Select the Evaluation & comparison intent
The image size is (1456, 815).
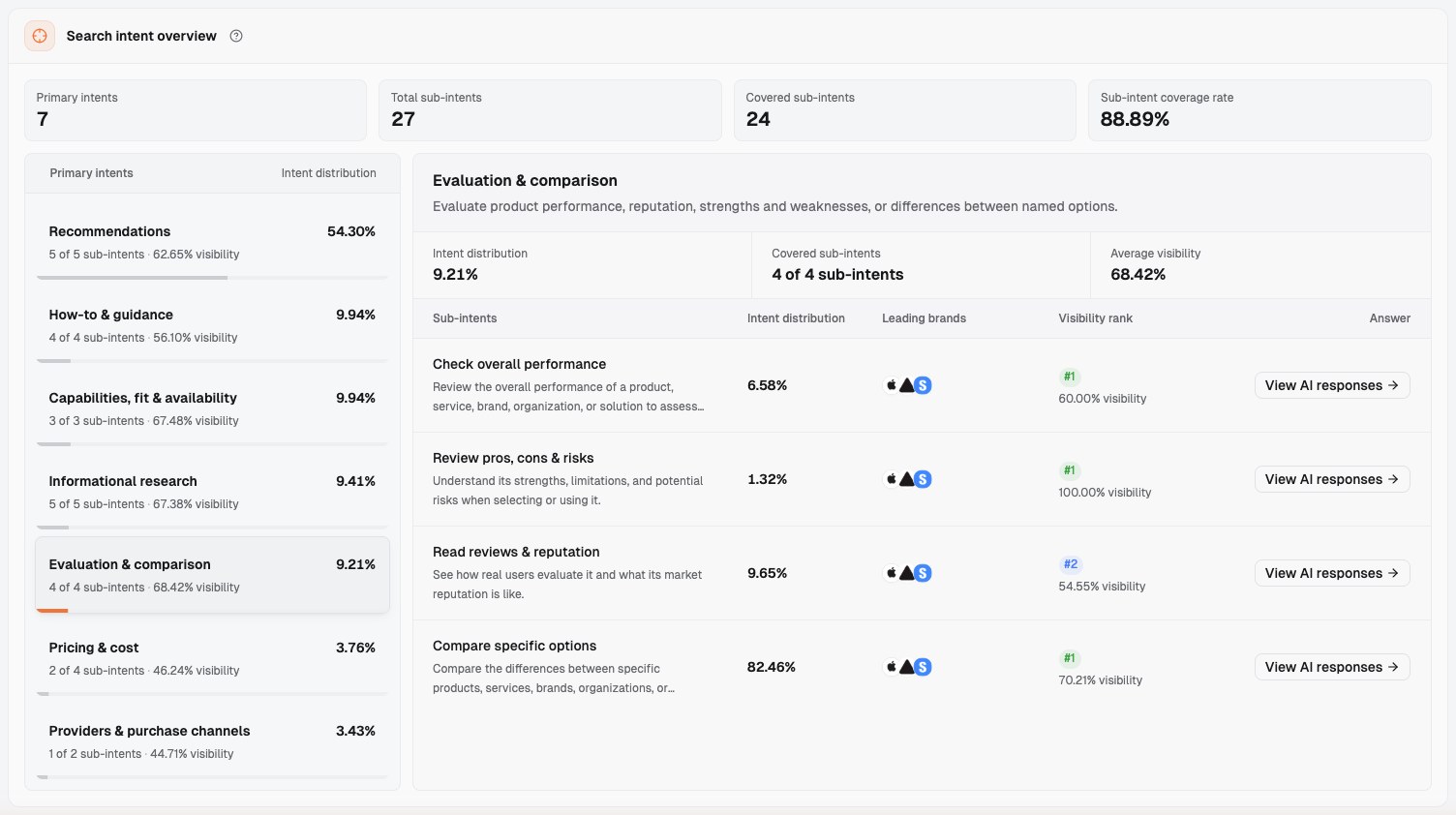click(x=212, y=575)
